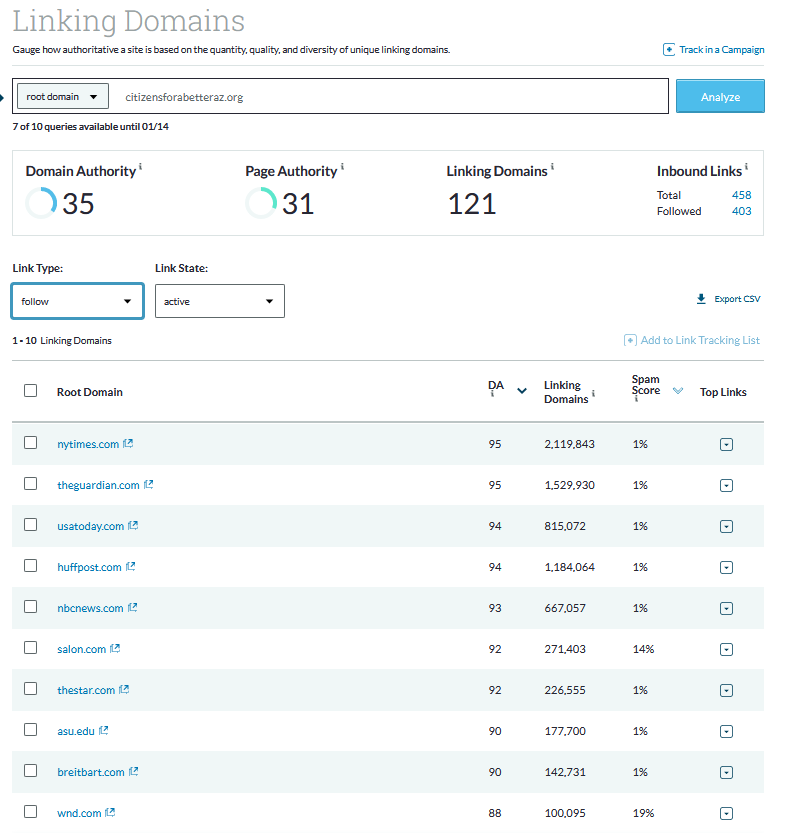Click the Track in a Campaign link
This screenshot has height=833, width=785.
[722, 50]
